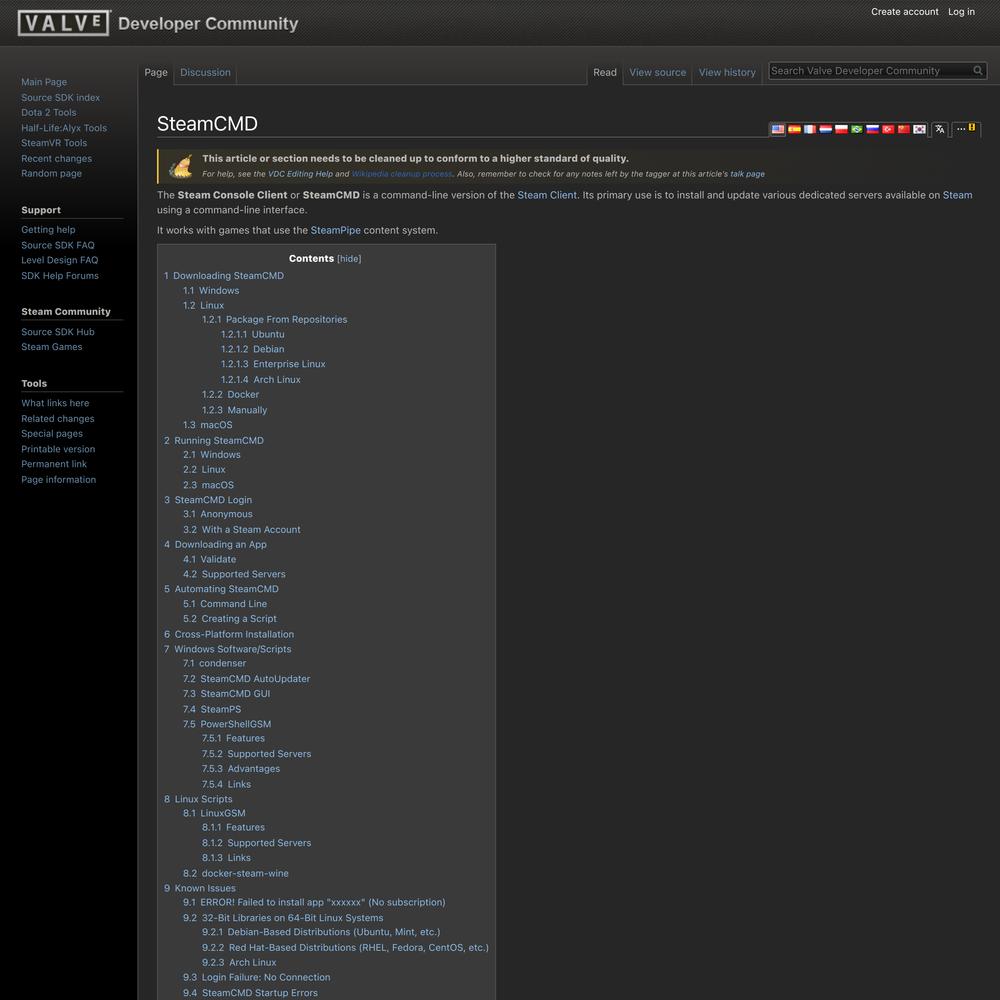This screenshot has width=1000, height=1000.
Task: Hide the Contents table
Action: click(349, 259)
